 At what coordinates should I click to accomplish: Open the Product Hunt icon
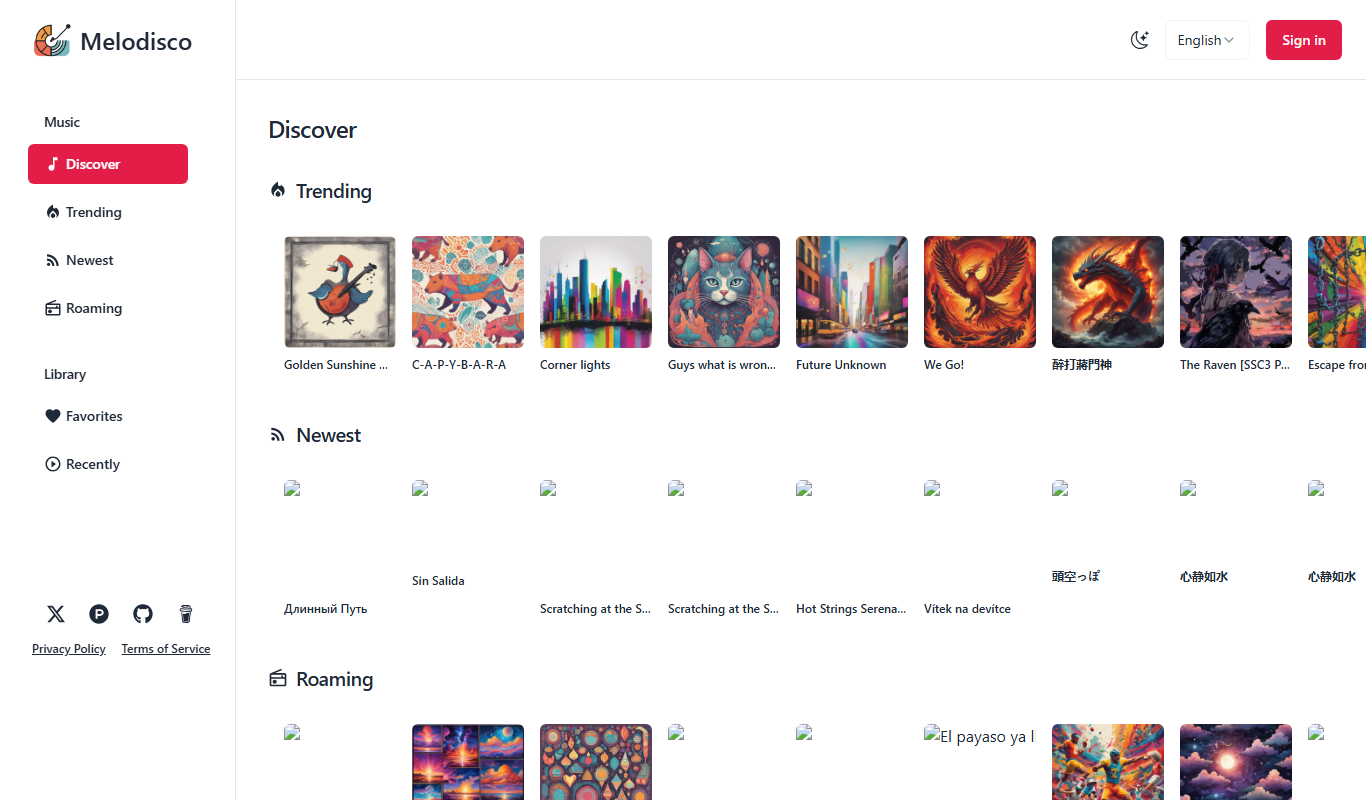[99, 614]
